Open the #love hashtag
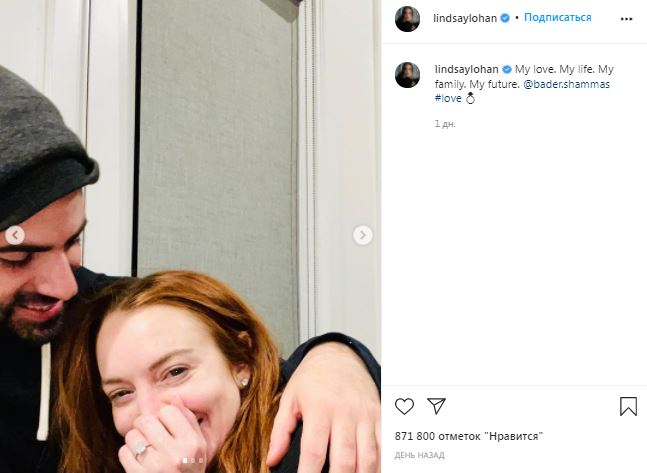The image size is (647, 473). [x=448, y=98]
